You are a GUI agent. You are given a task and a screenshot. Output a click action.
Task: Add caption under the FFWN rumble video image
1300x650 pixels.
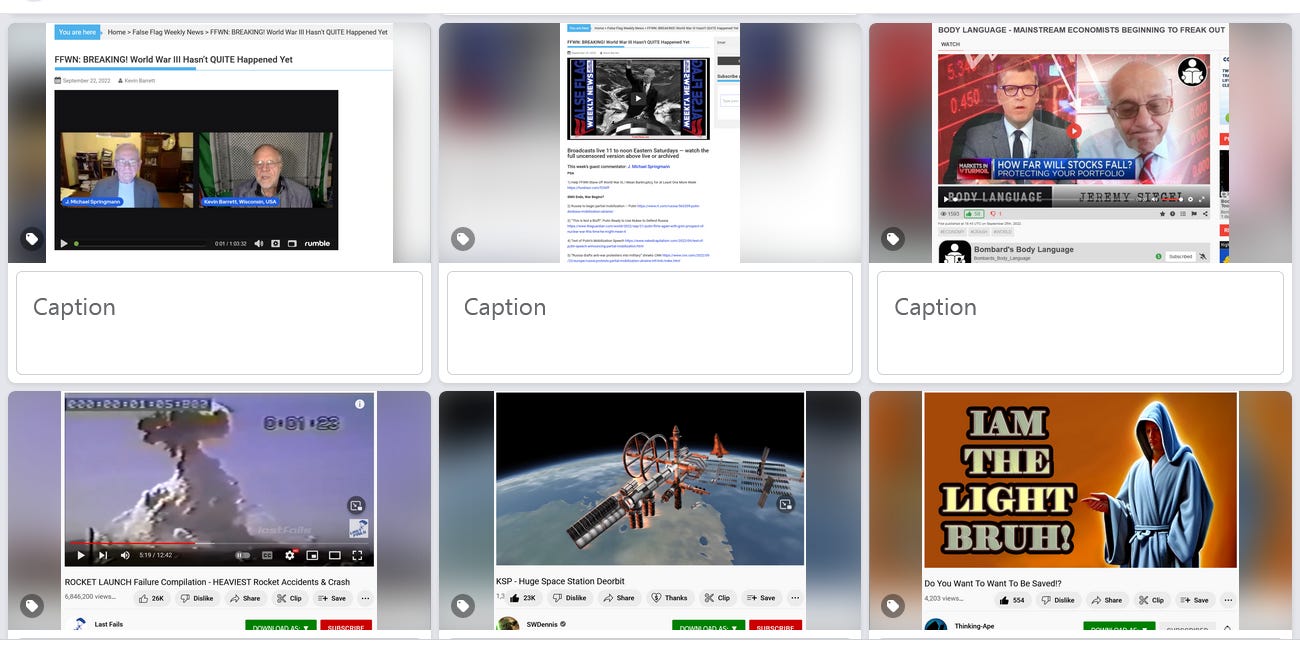[219, 323]
